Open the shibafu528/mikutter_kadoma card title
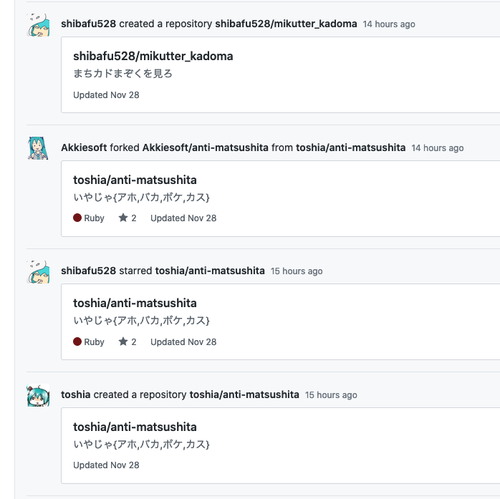The height and width of the screenshot is (499, 500). pos(153,56)
